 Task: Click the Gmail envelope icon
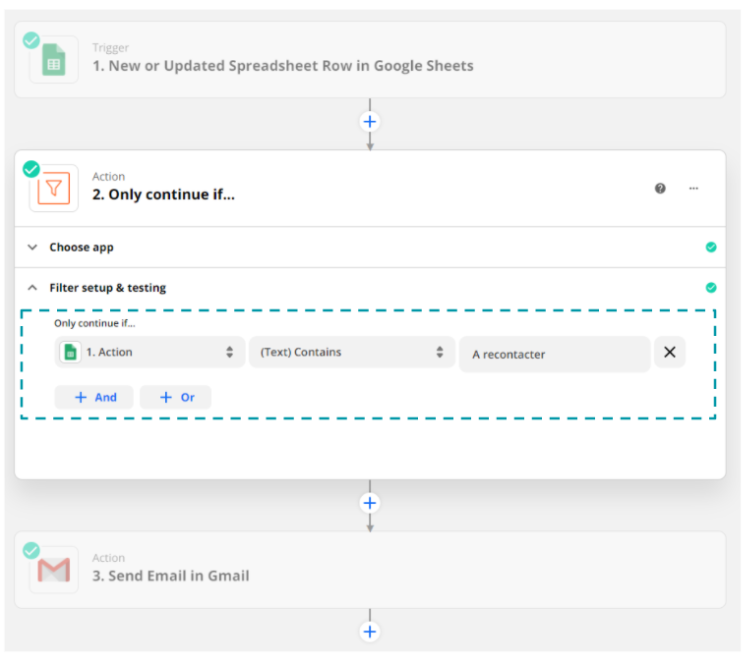coord(54,570)
